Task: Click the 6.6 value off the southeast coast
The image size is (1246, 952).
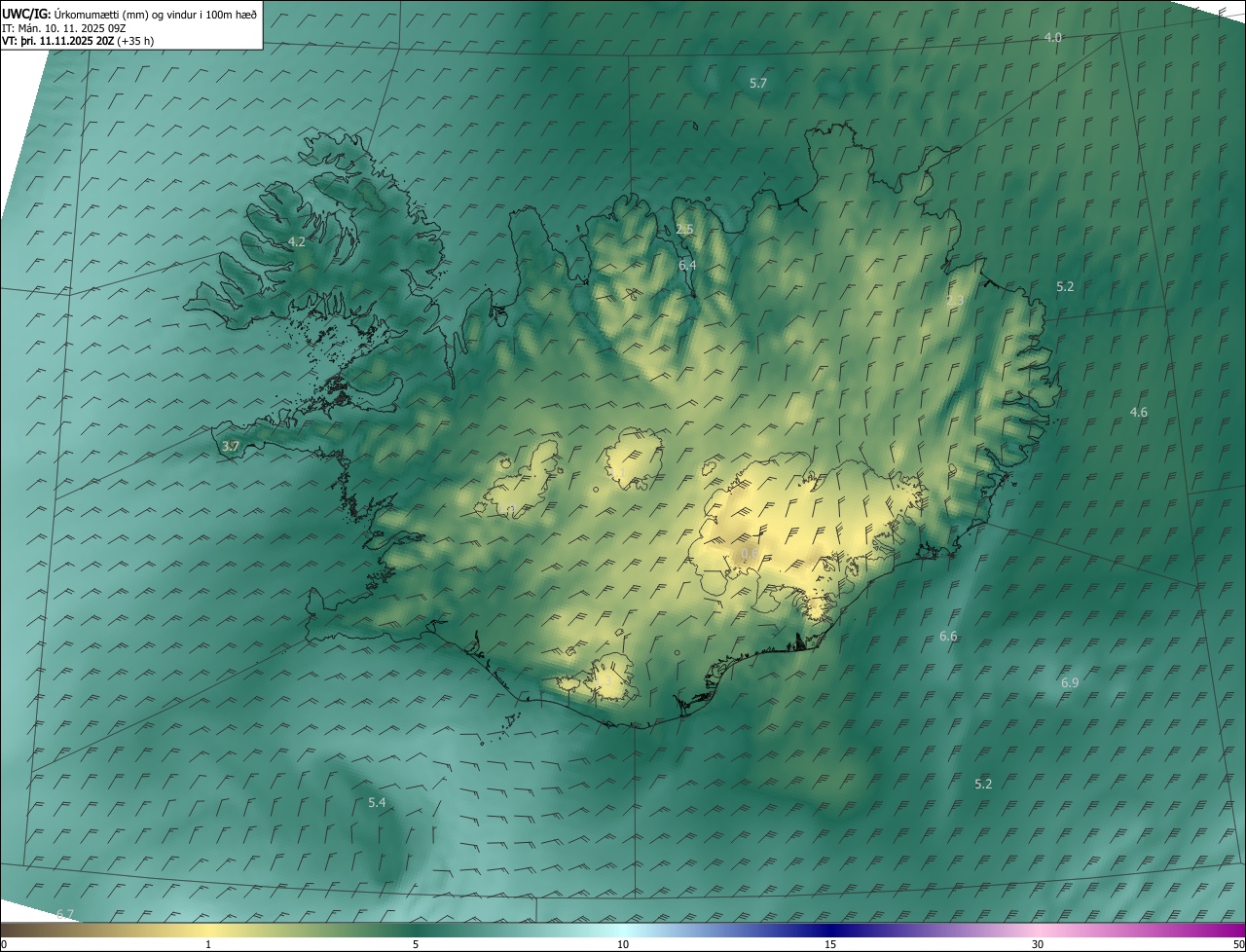Action: coord(948,637)
